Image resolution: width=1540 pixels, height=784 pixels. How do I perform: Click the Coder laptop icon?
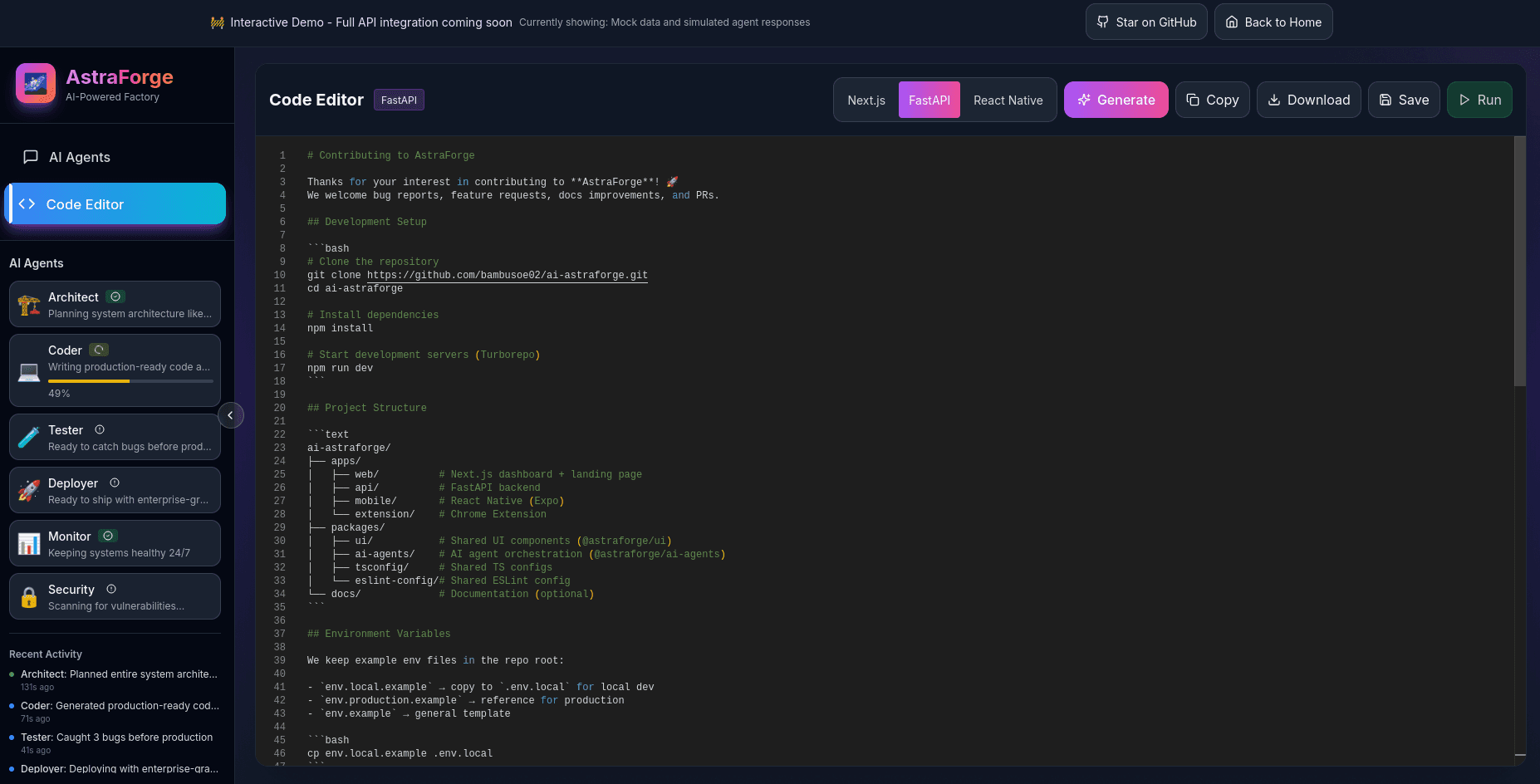29,370
